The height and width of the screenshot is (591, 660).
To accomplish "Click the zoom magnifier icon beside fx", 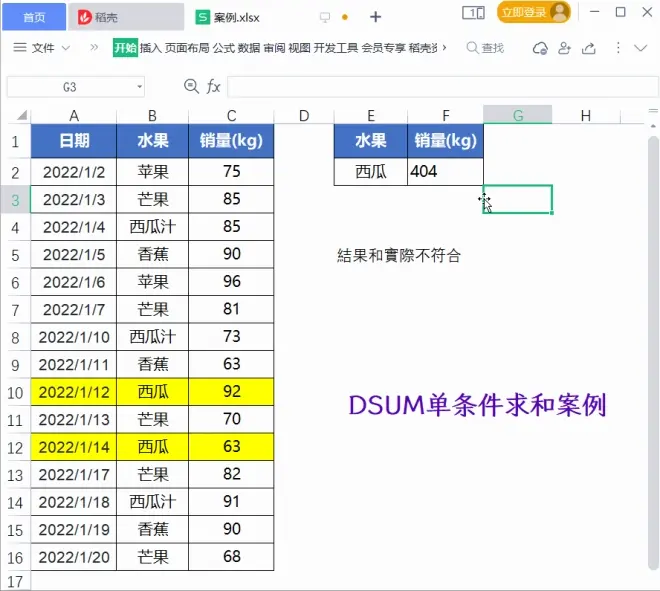I will (x=192, y=87).
